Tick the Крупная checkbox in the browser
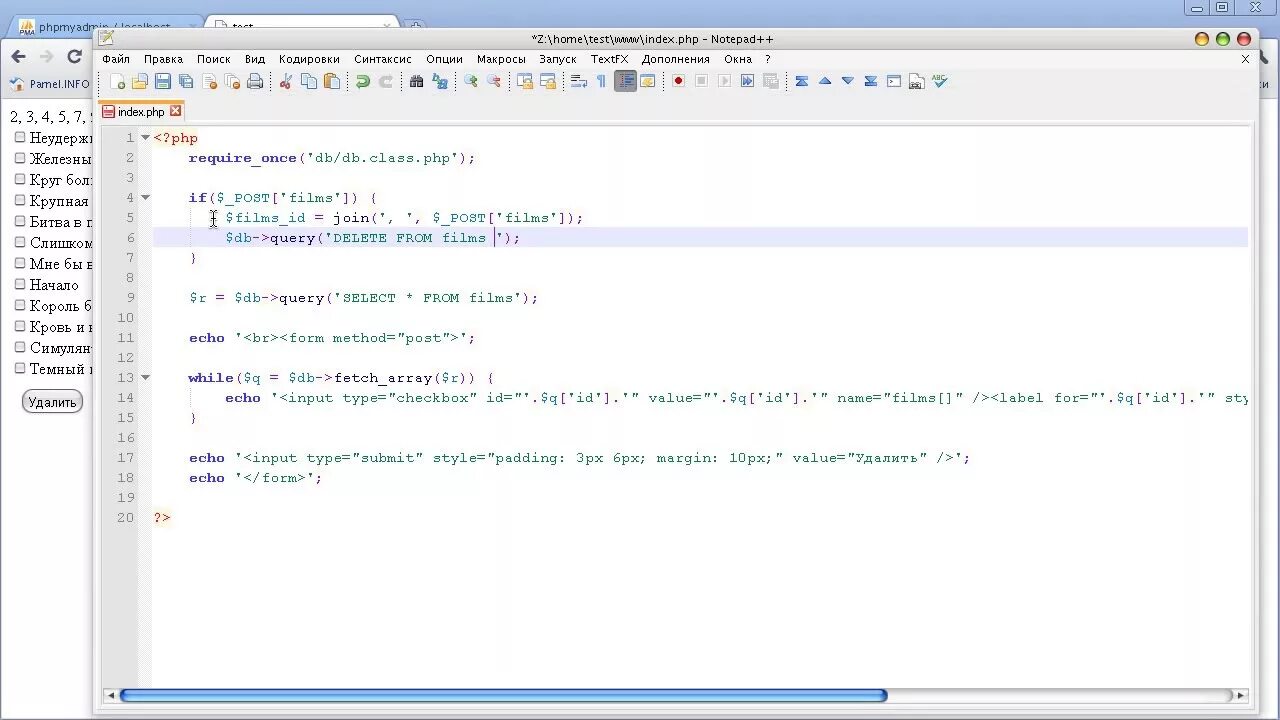The image size is (1280, 720). tap(20, 200)
